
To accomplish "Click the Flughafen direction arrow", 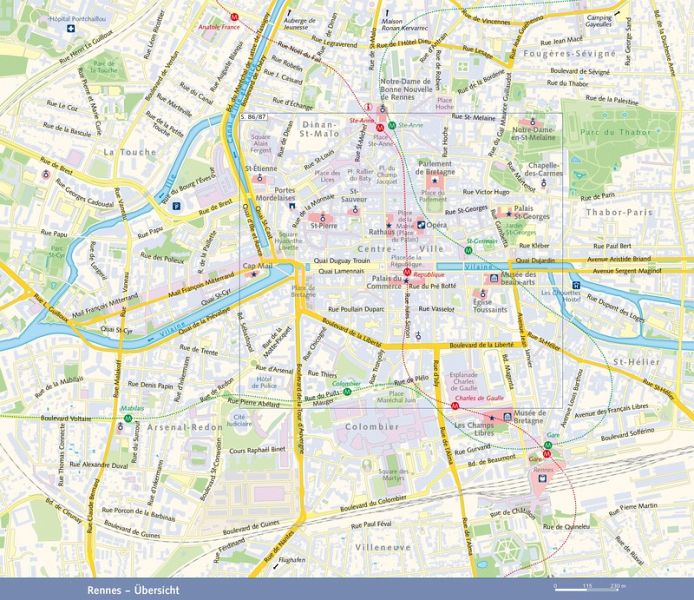I will coord(276,566).
